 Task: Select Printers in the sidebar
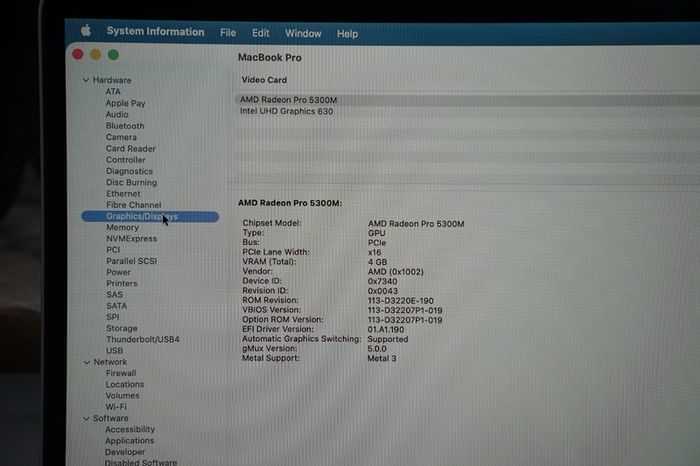point(122,283)
